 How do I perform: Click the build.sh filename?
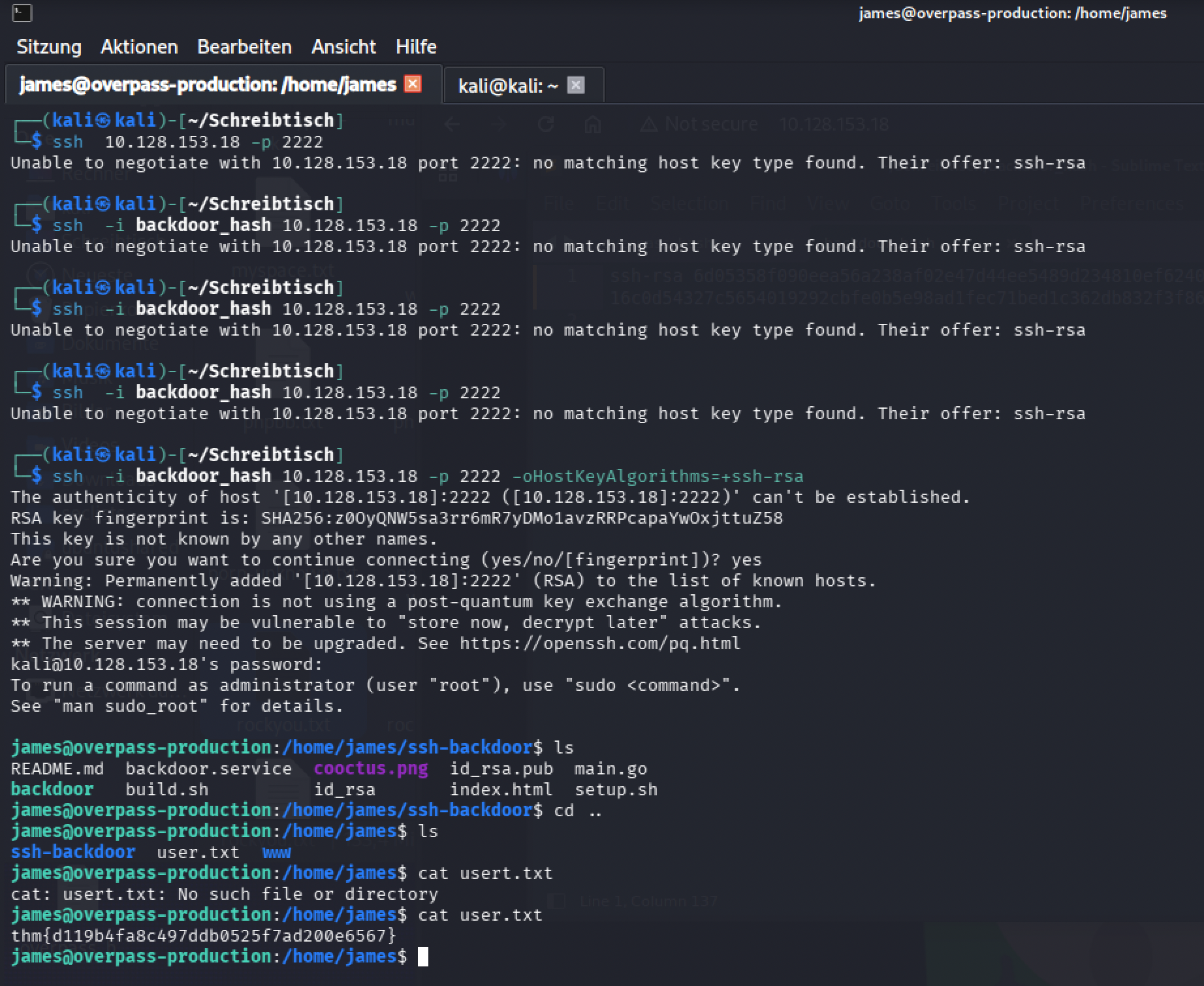point(166,789)
